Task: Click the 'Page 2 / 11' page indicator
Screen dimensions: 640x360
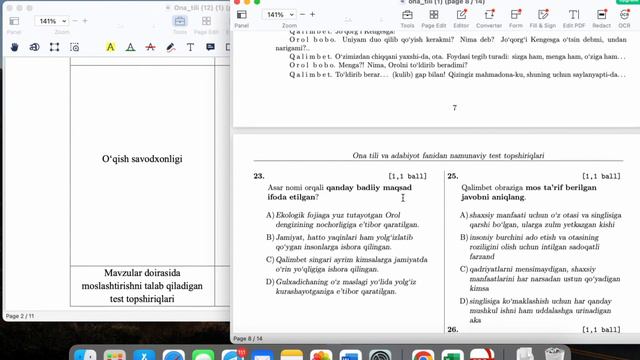Action: [20, 316]
